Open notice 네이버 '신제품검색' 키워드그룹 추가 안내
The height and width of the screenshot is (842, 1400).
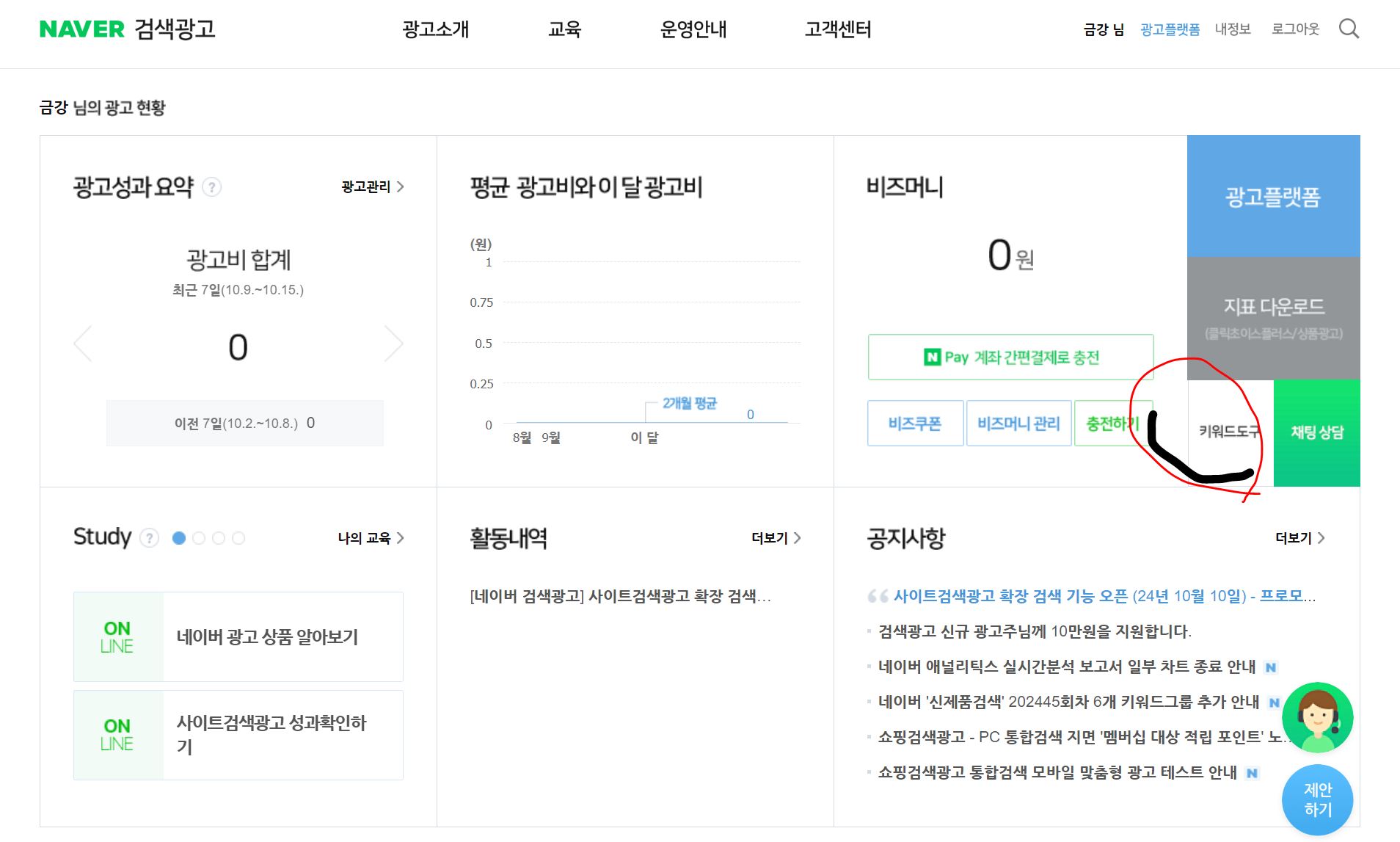(1068, 702)
